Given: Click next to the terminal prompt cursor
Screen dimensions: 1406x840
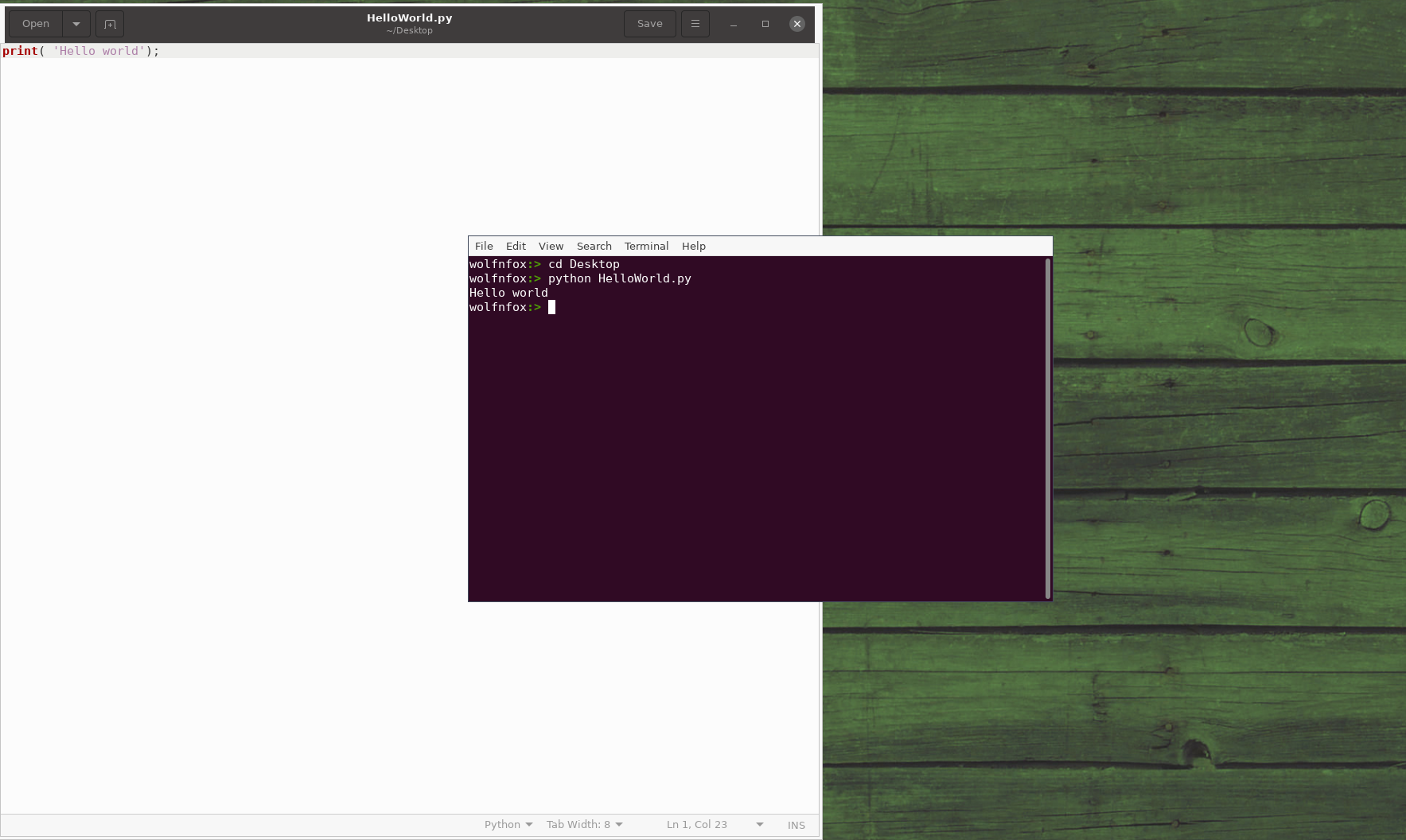Looking at the screenshot, I should (551, 307).
